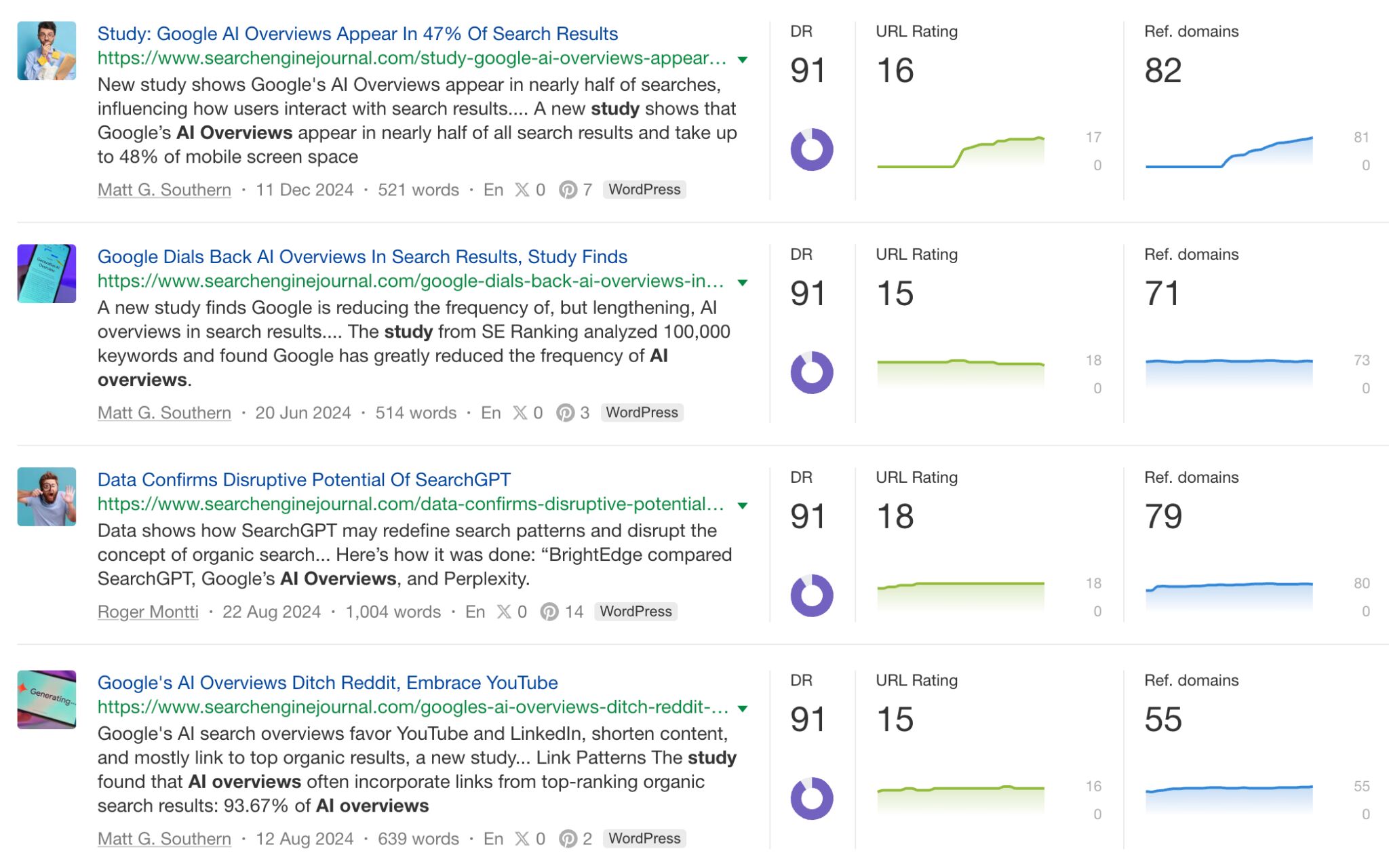Click the X icon on Roger Montti's article
Viewport: 1389px width, 868px height.
(503, 612)
